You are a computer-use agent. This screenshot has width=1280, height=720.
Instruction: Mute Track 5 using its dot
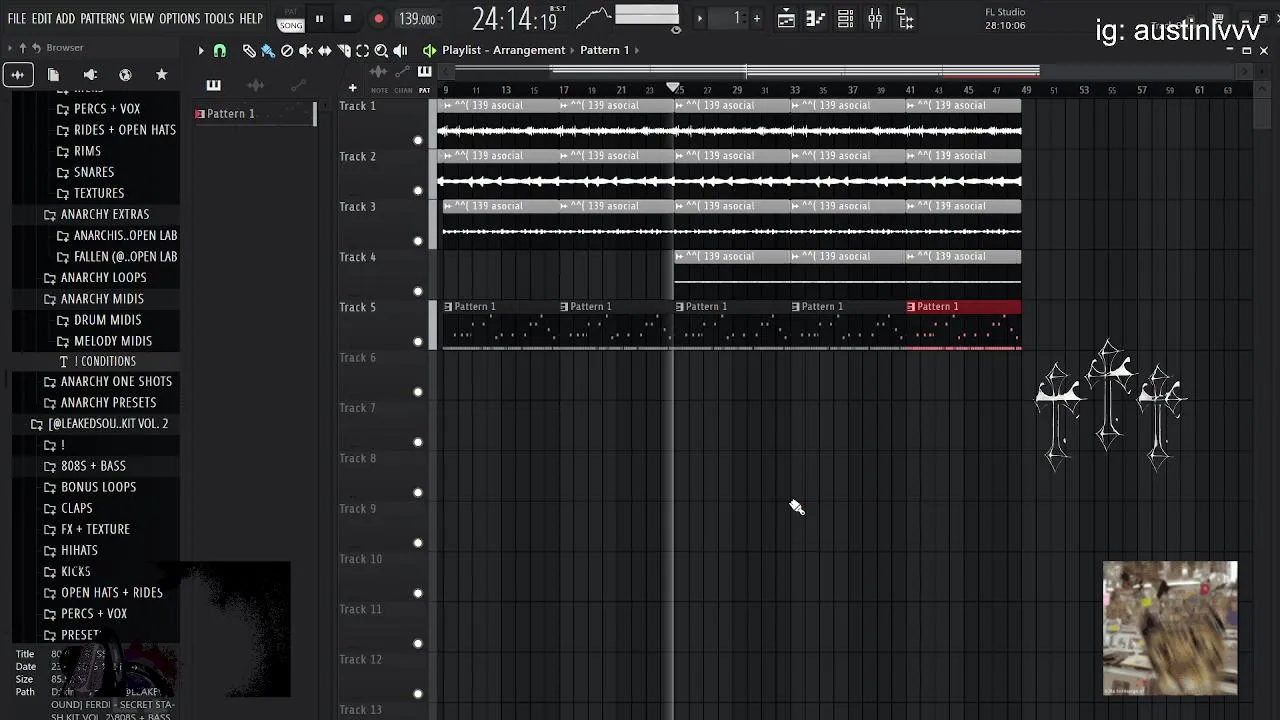[418, 341]
